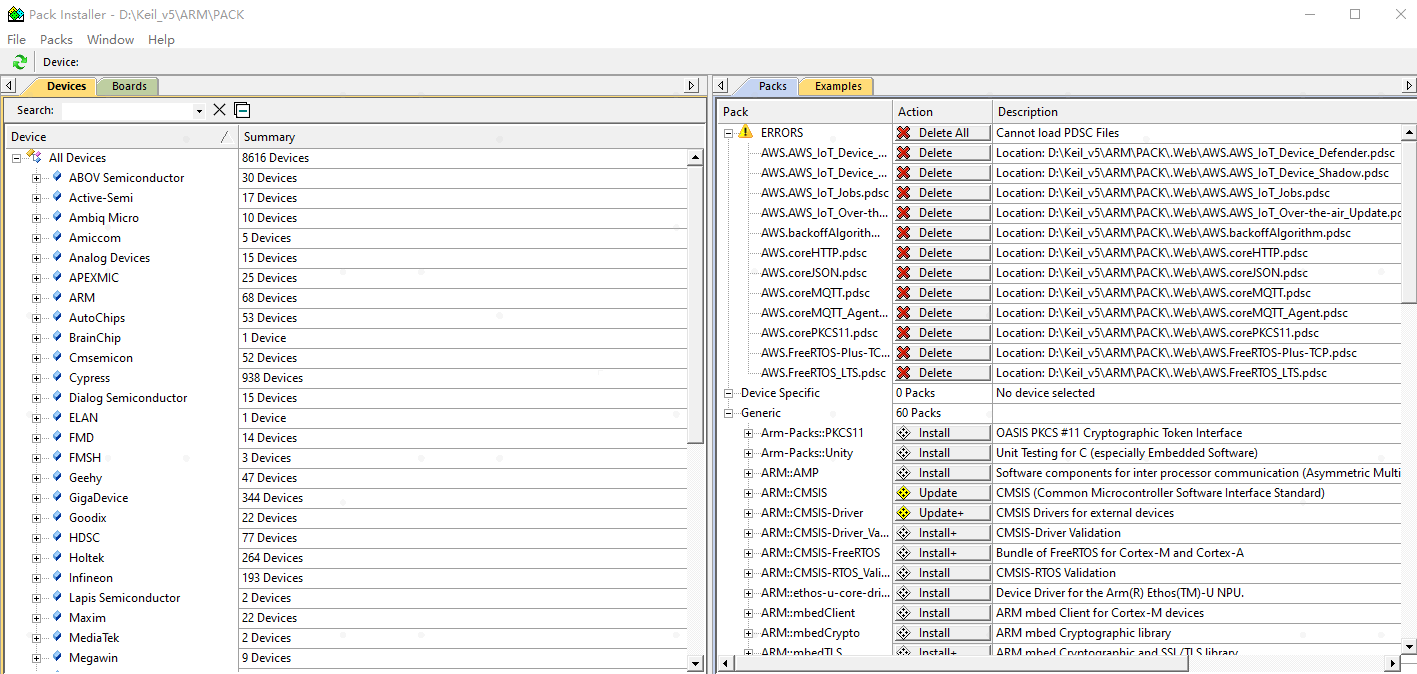Open the Window menu
The width and height of the screenshot is (1417, 674).
pos(110,39)
